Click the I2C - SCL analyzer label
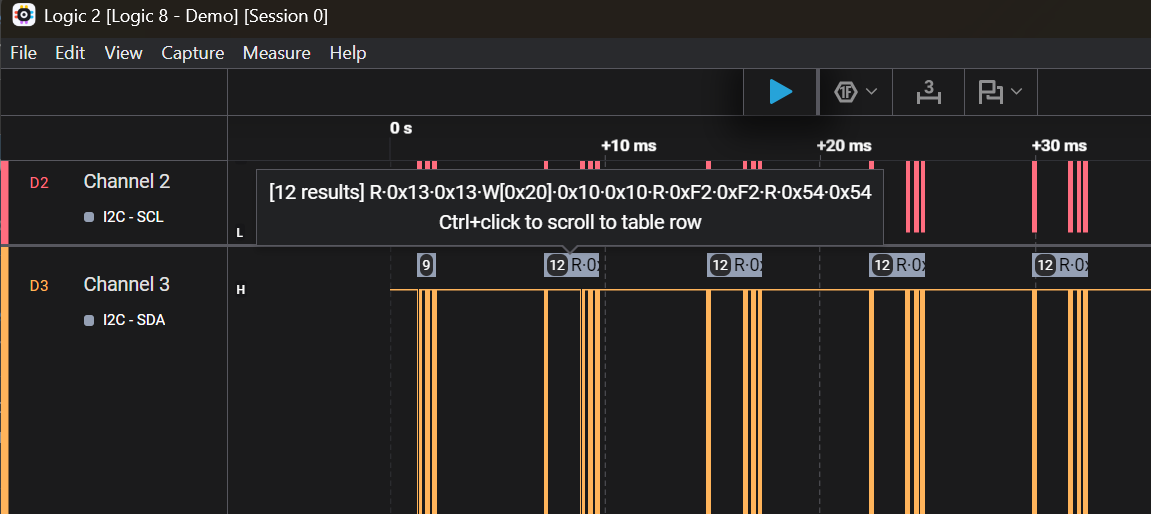This screenshot has height=514, width=1151. click(x=134, y=217)
